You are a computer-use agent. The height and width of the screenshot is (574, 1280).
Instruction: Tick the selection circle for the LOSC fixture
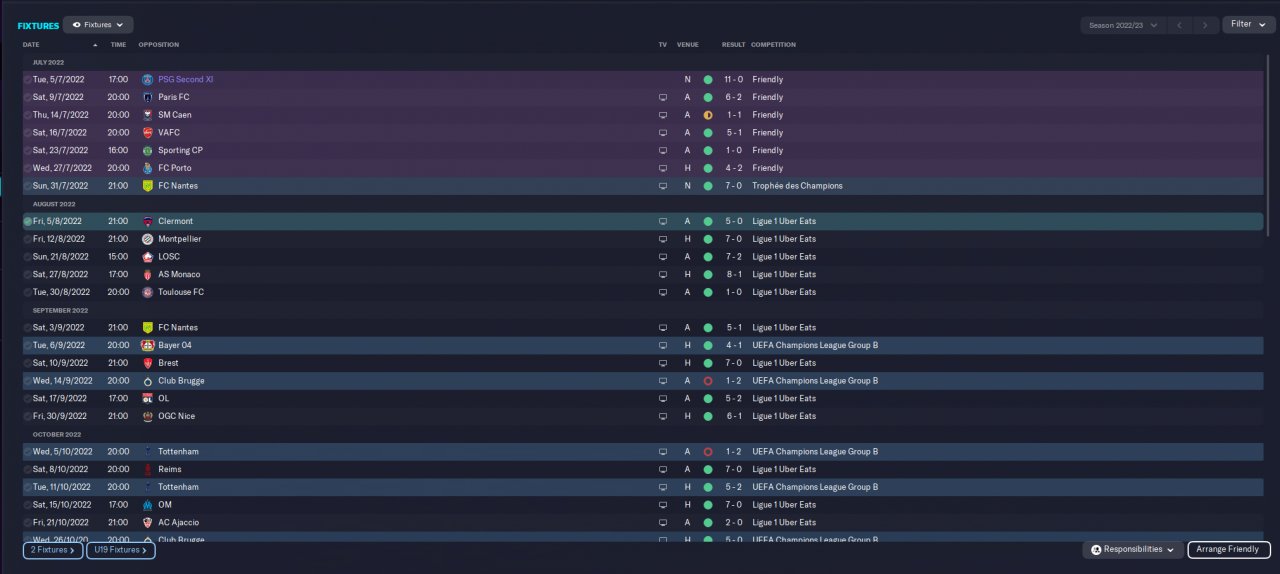[28, 257]
